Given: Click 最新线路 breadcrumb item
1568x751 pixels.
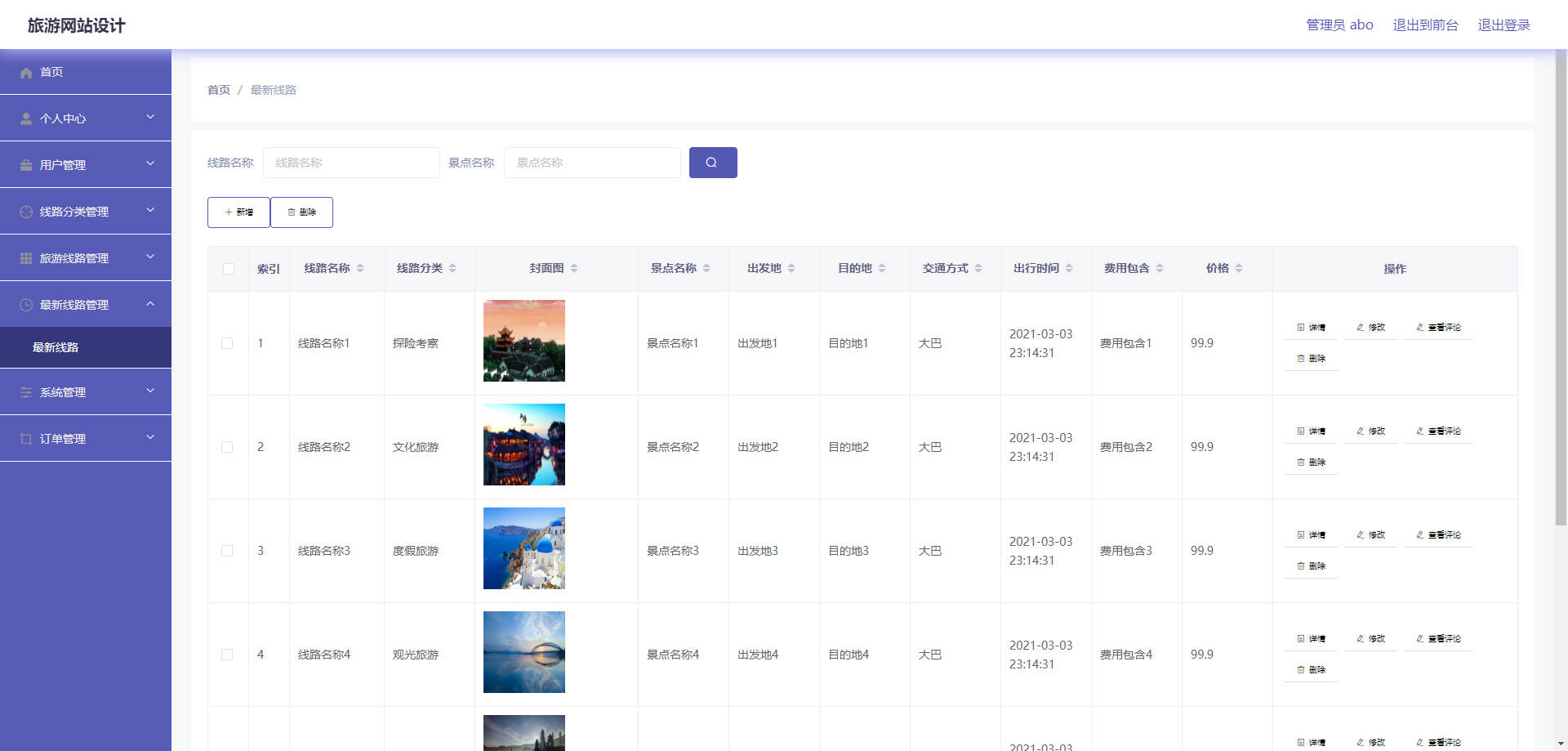Looking at the screenshot, I should pyautogui.click(x=274, y=90).
